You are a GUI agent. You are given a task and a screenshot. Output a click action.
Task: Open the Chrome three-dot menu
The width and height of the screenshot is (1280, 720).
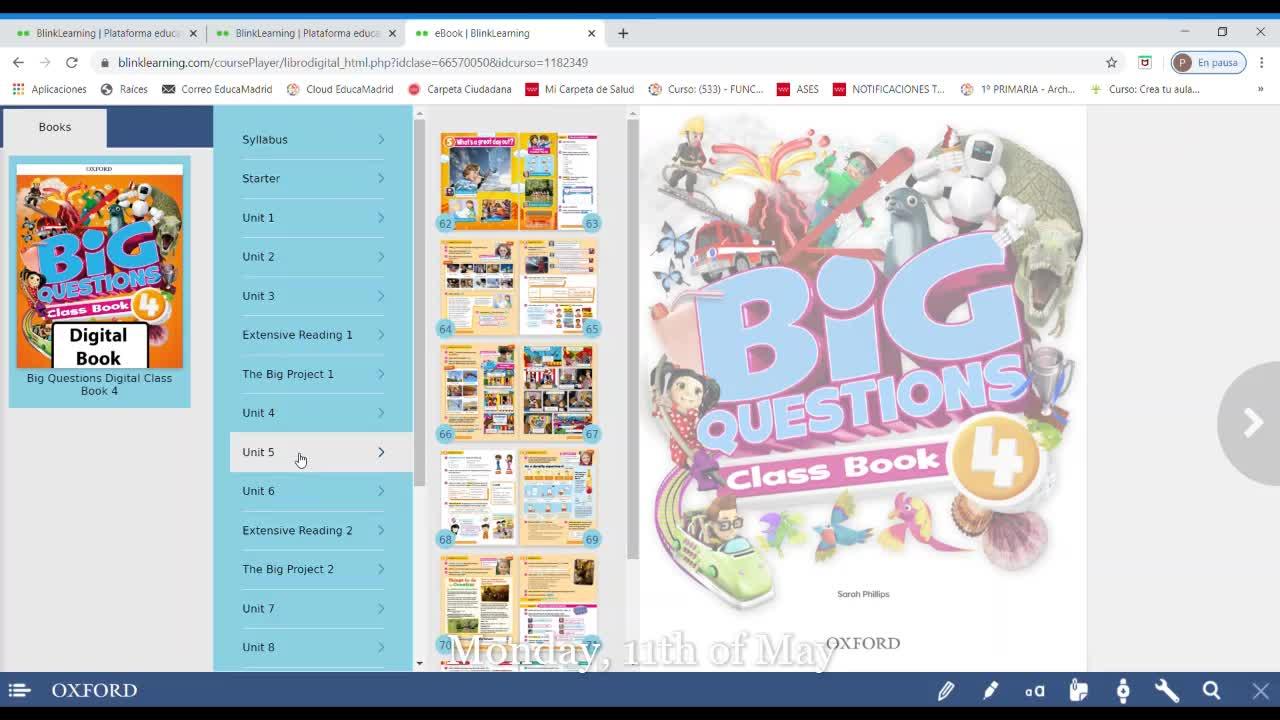pos(1261,62)
